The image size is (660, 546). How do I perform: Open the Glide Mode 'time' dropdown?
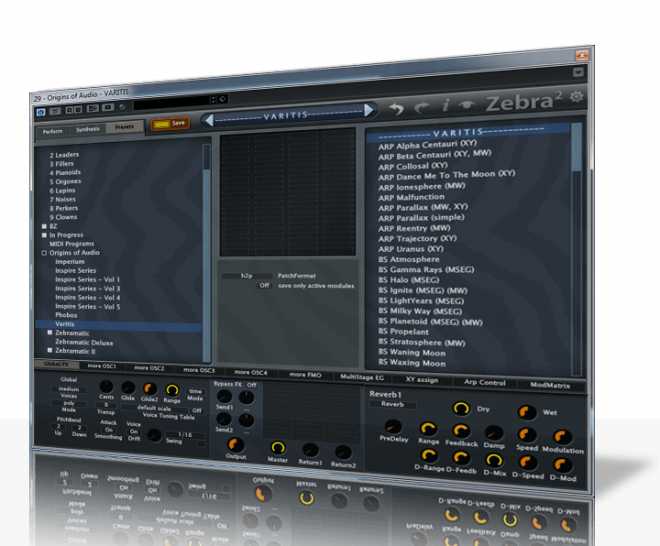(x=195, y=391)
